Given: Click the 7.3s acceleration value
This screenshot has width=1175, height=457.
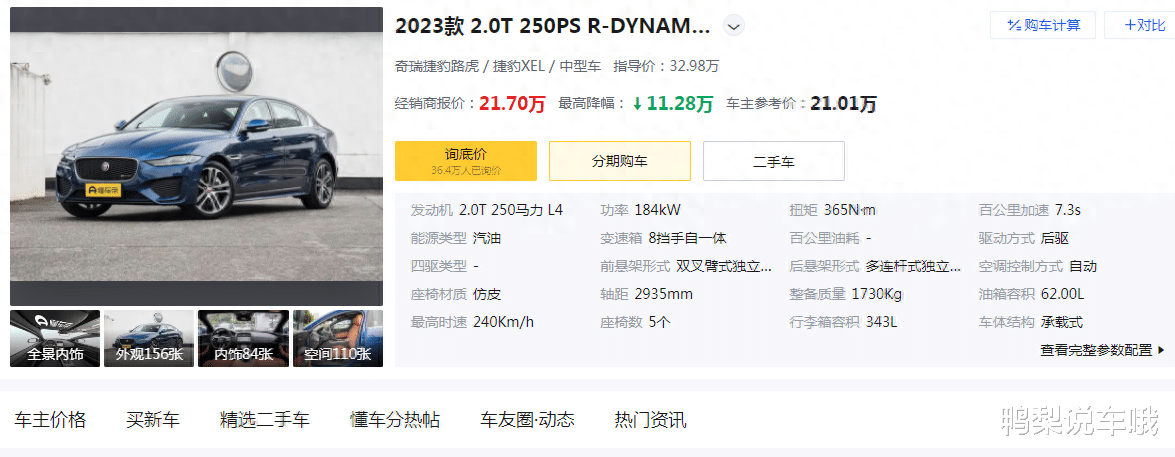Looking at the screenshot, I should point(1068,210).
